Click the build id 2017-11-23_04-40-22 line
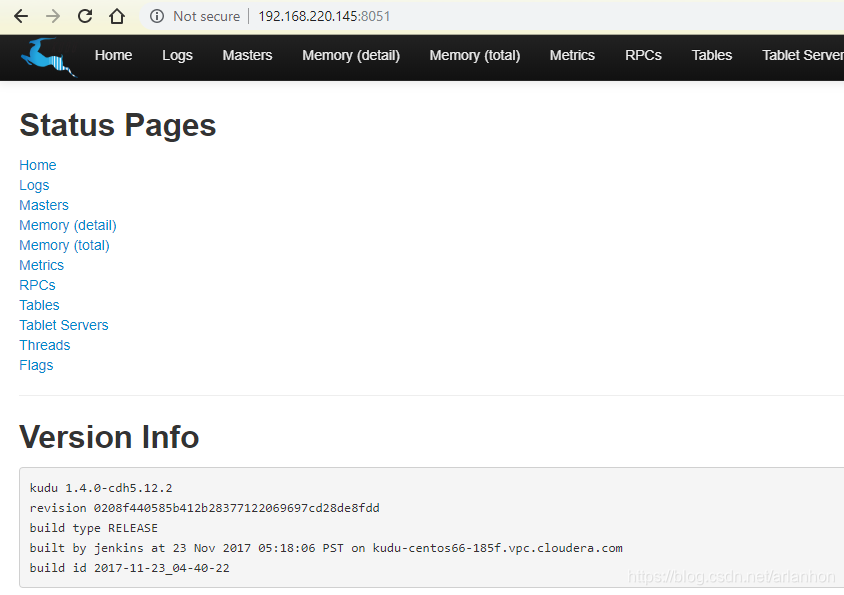 [130, 568]
